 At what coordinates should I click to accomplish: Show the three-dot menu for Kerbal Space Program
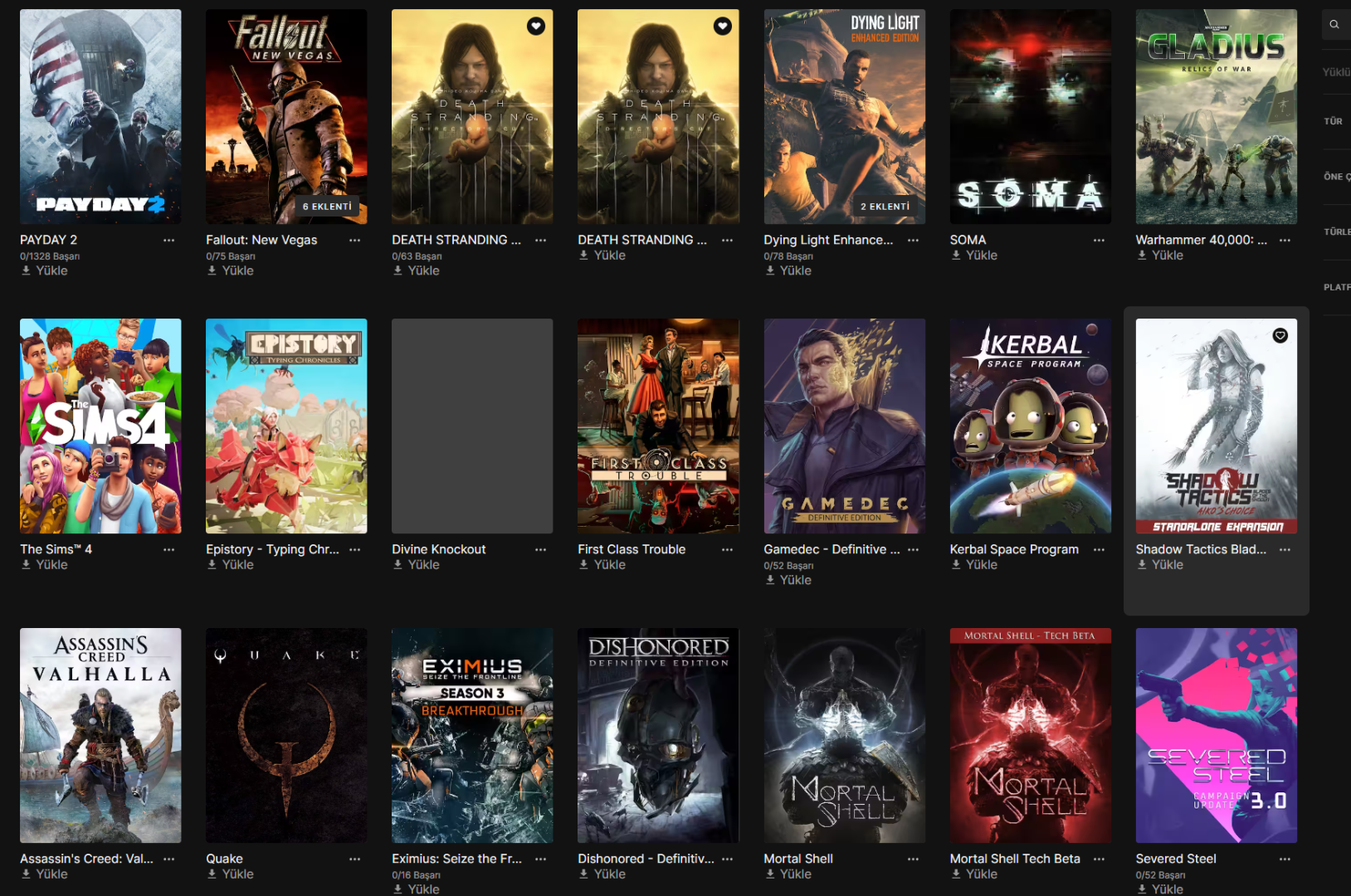[1099, 549]
